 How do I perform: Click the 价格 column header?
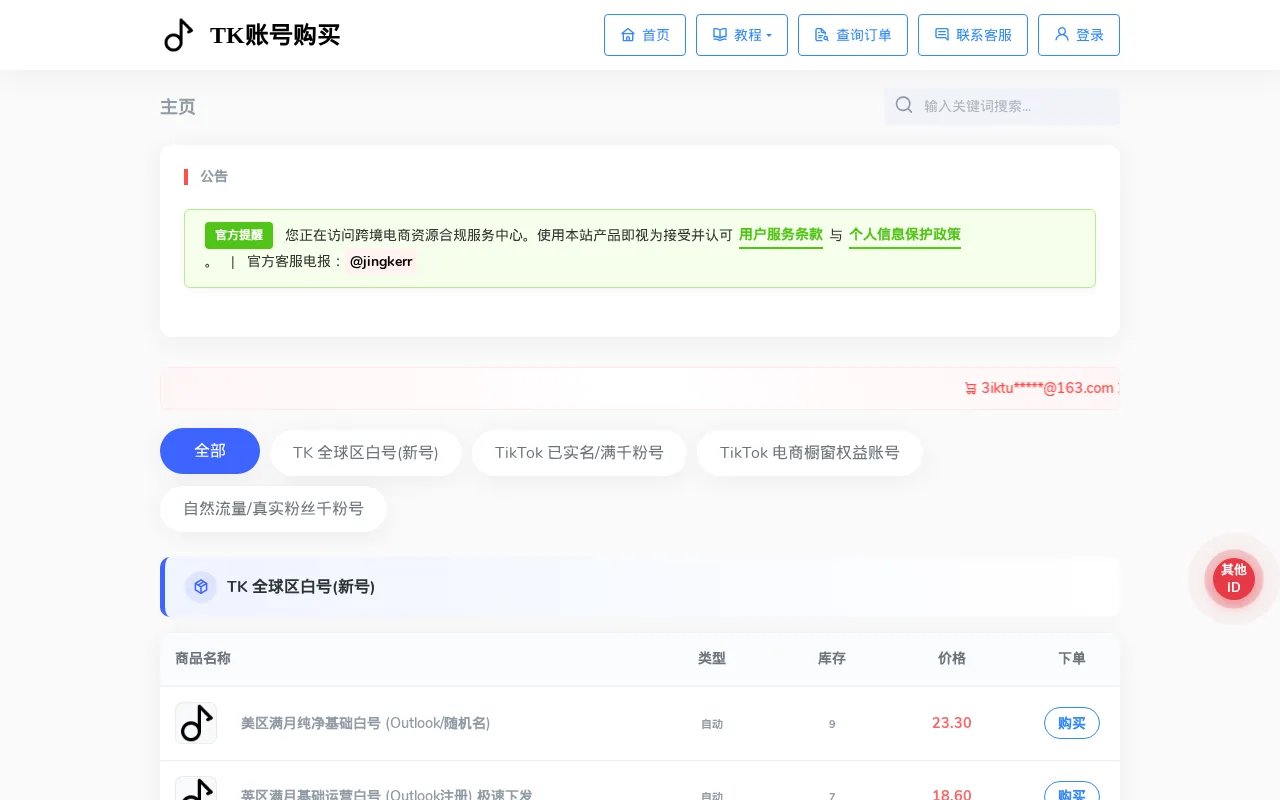coord(952,658)
